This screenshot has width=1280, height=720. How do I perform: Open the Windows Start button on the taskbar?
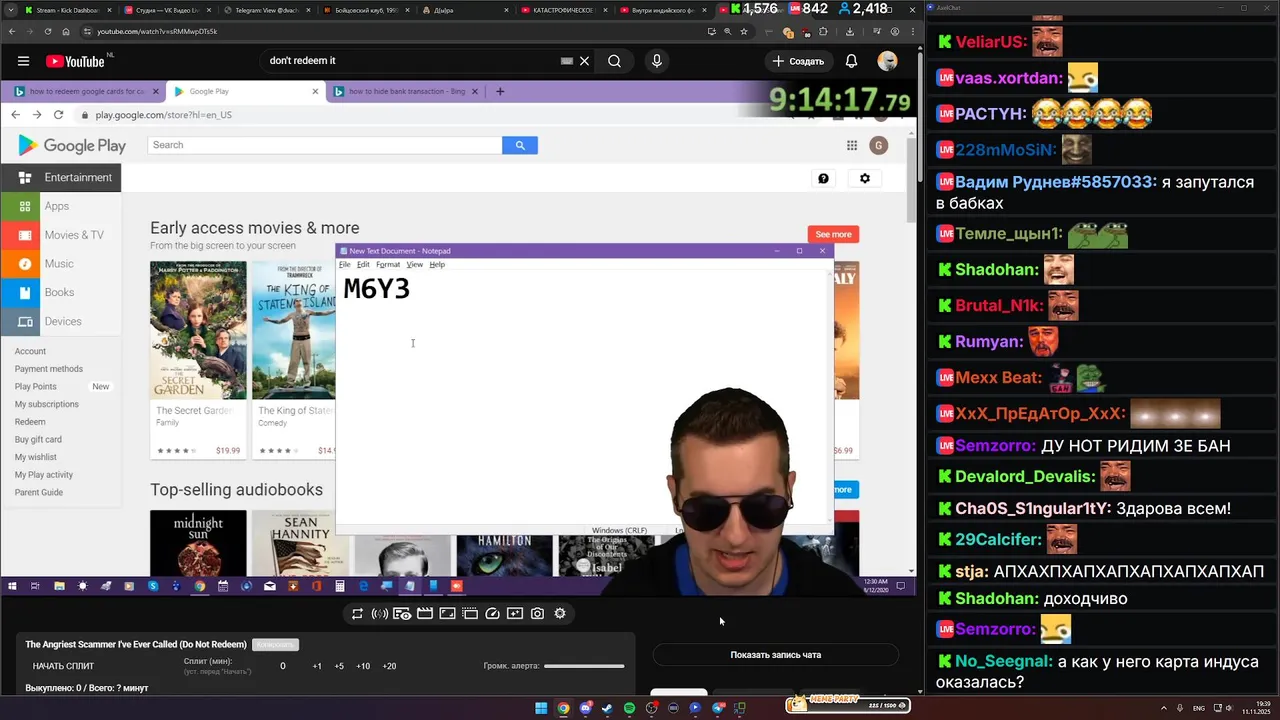[x=541, y=708]
